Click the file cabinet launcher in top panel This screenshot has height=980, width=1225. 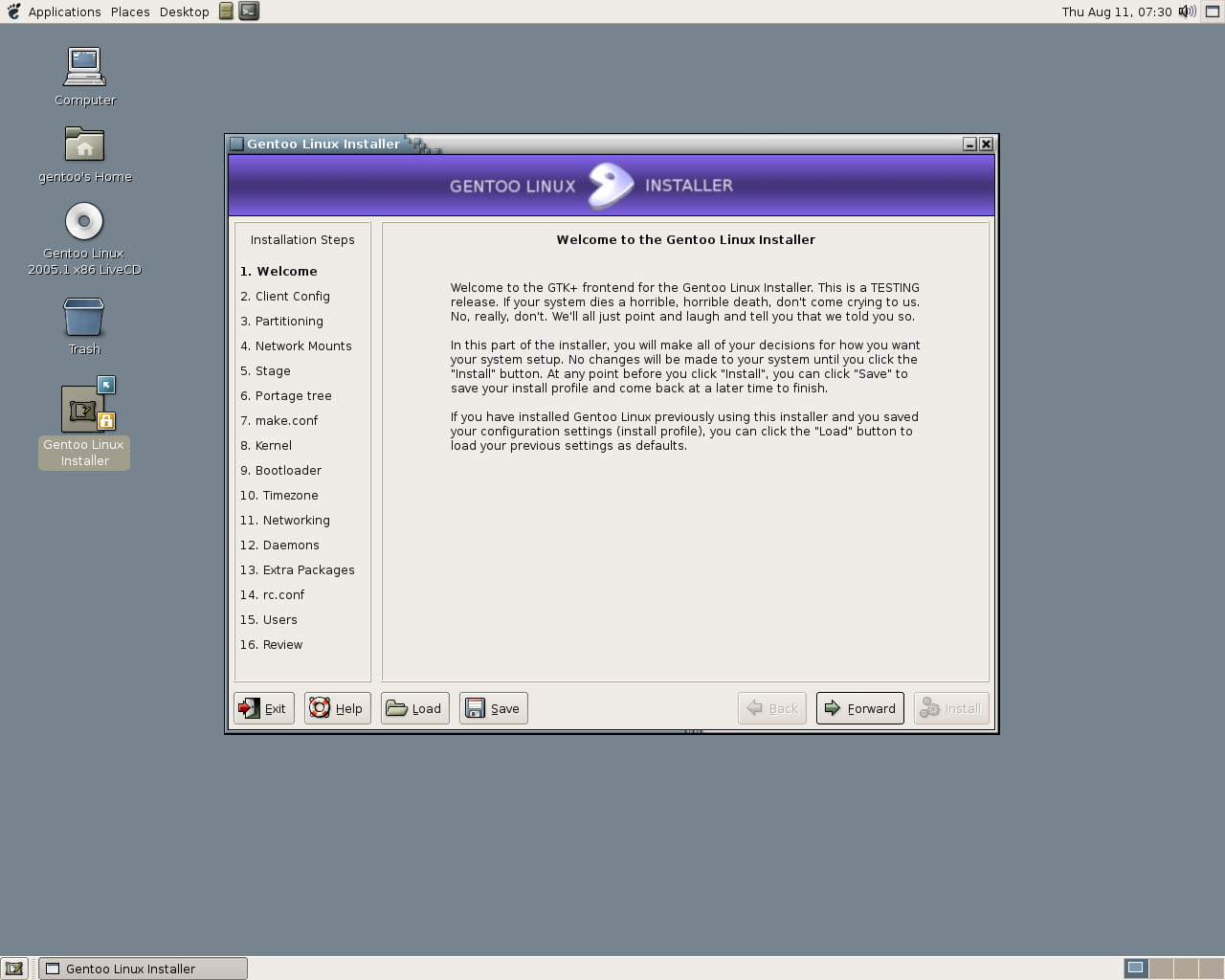tap(226, 11)
